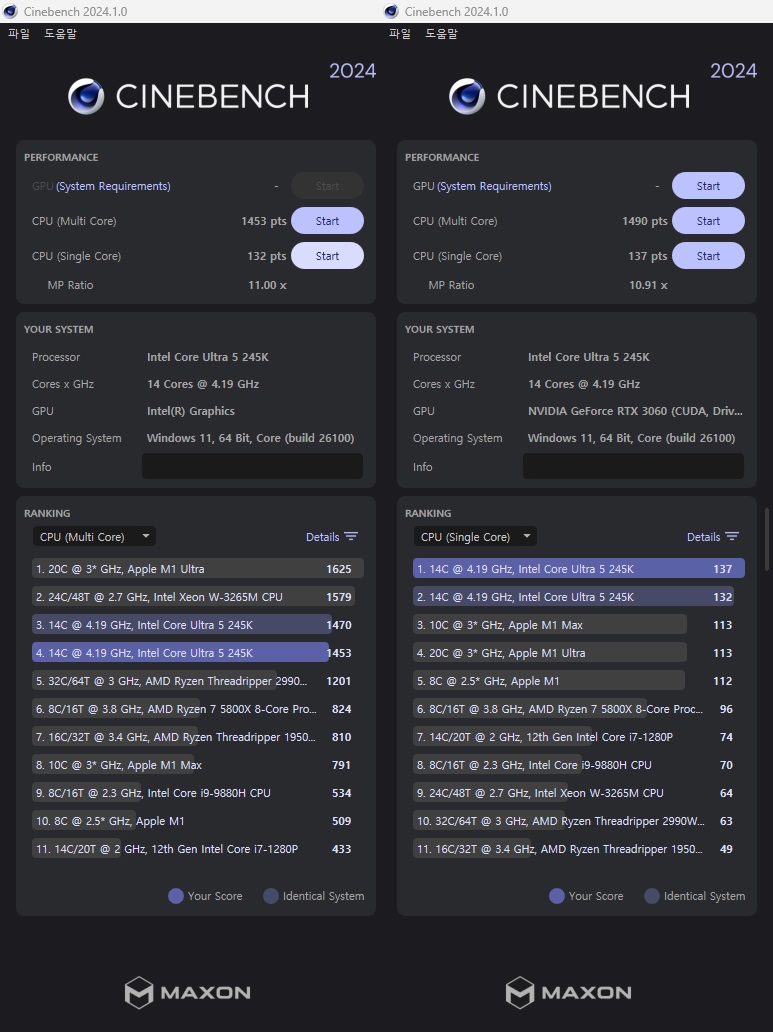The image size is (773, 1032).
Task: Start CPU Multi Core test in left window
Action: pyautogui.click(x=327, y=221)
